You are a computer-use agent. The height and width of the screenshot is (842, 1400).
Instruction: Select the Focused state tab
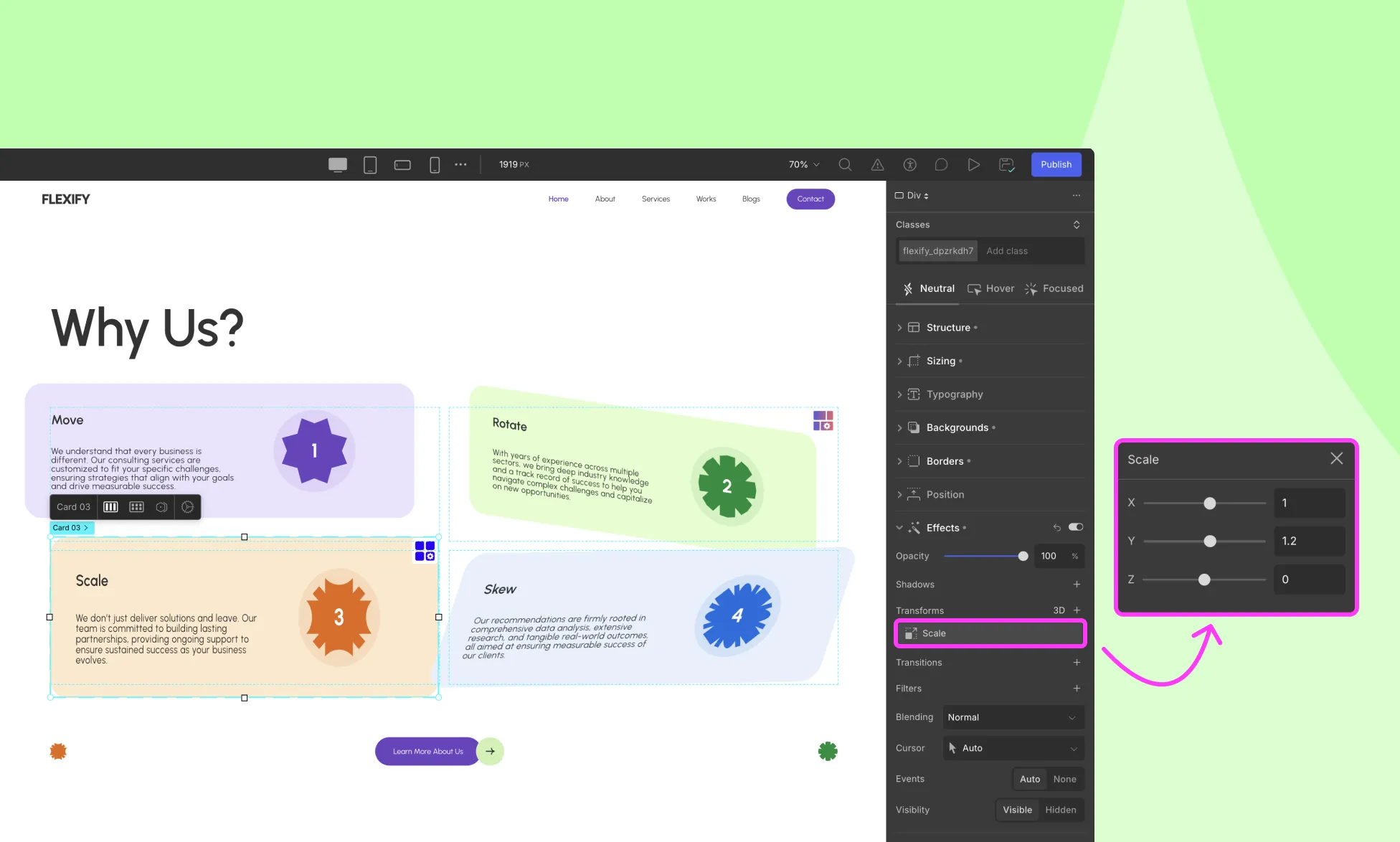click(x=1054, y=289)
